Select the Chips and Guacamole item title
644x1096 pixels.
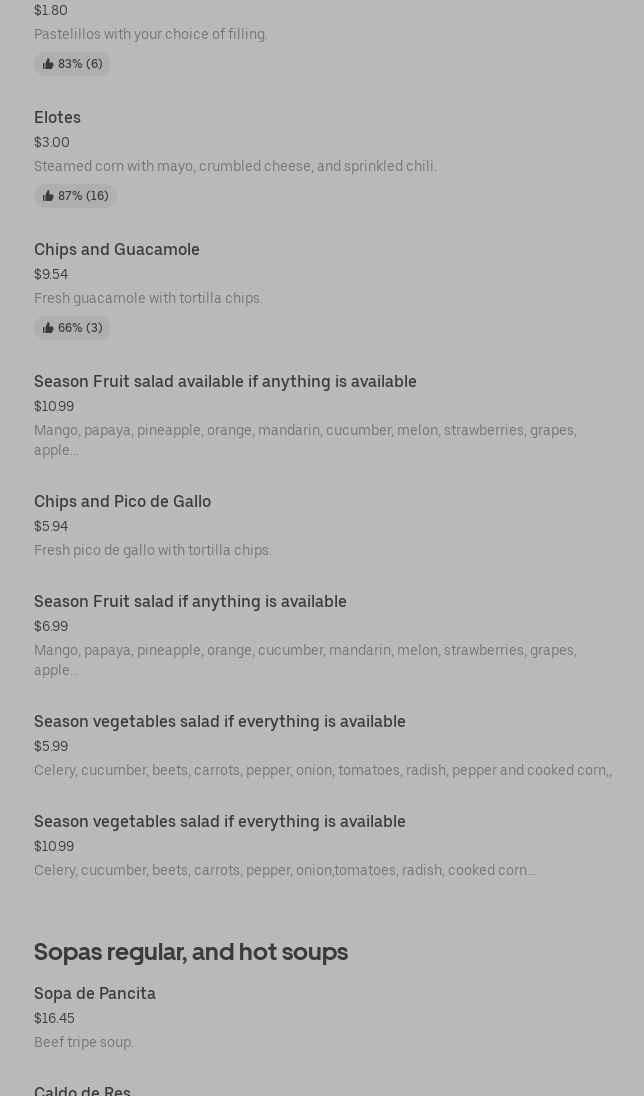click(x=117, y=250)
